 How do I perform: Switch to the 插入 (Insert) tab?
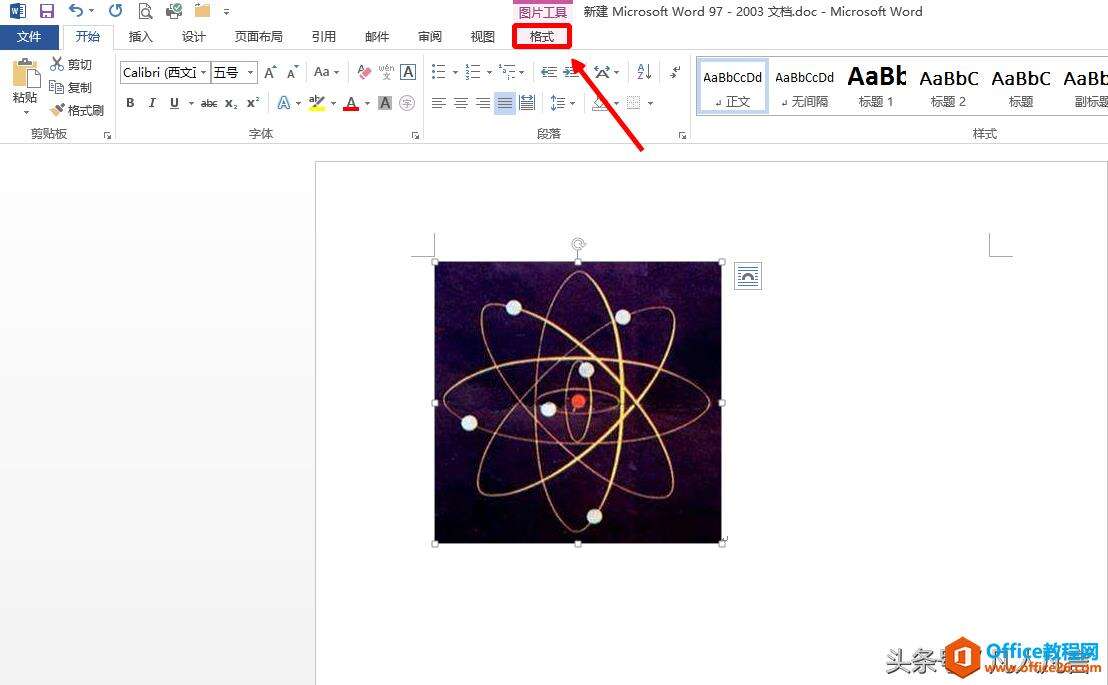[141, 37]
